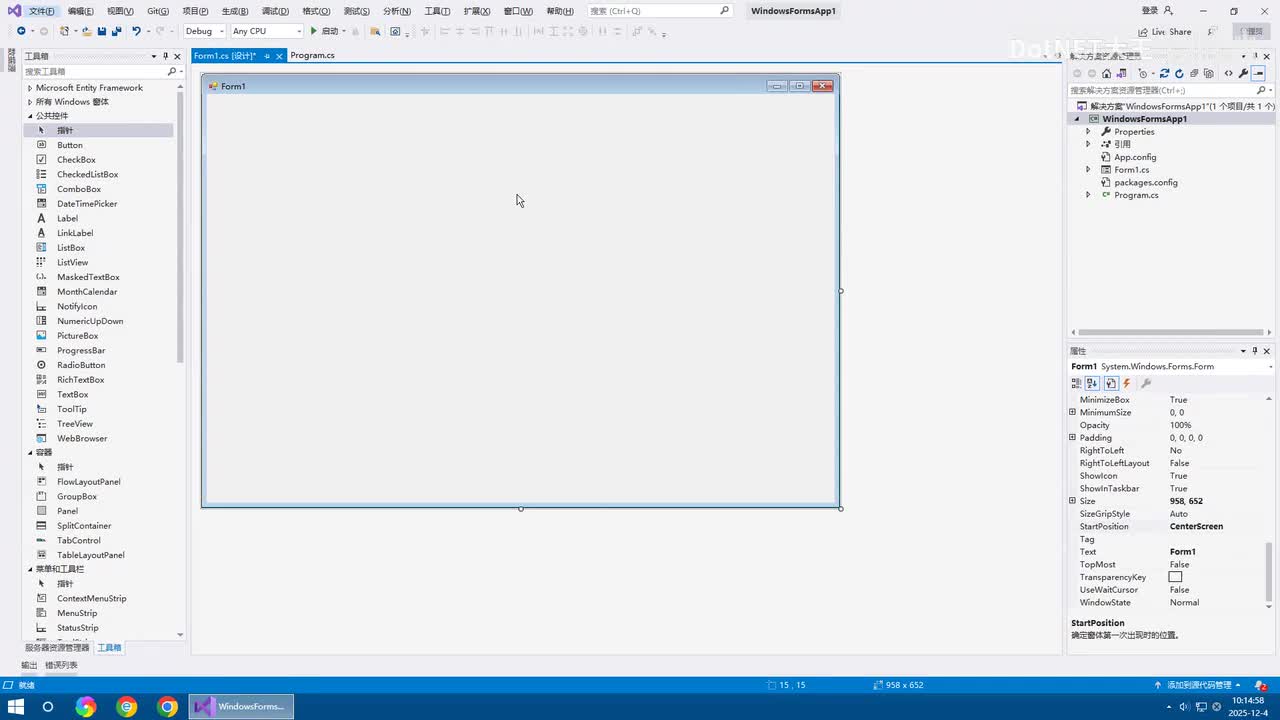Select the MenuStrip toolbox control

[x=77, y=613]
